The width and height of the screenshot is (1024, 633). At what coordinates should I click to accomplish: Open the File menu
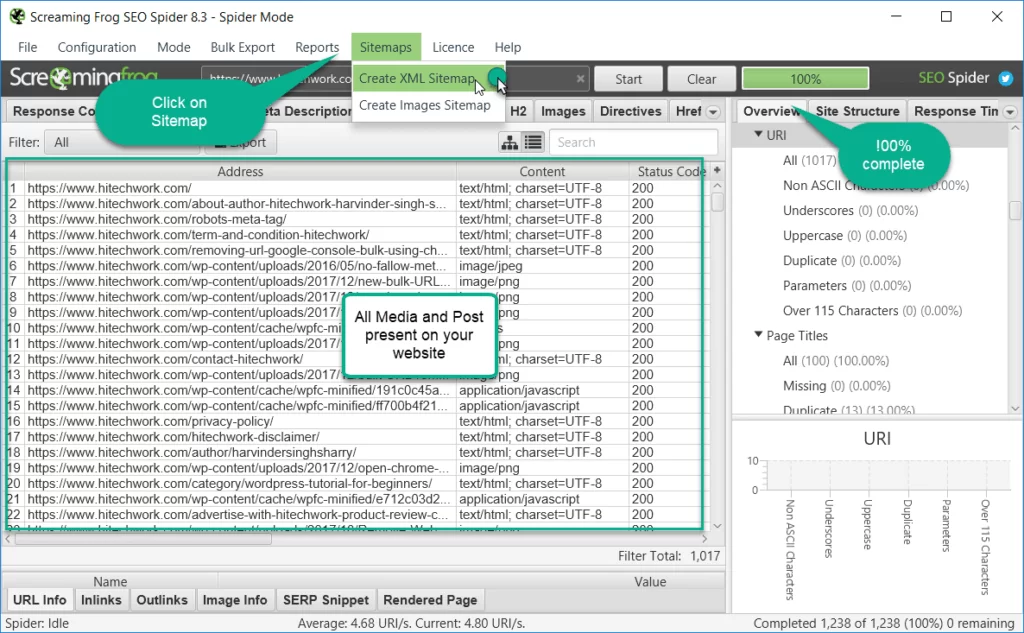tap(27, 47)
